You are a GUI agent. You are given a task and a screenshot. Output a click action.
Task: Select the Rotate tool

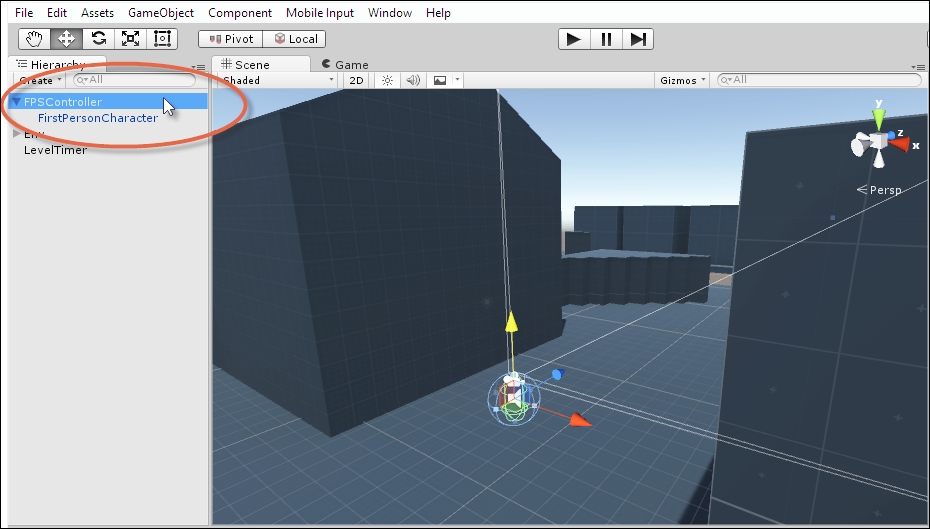click(98, 39)
